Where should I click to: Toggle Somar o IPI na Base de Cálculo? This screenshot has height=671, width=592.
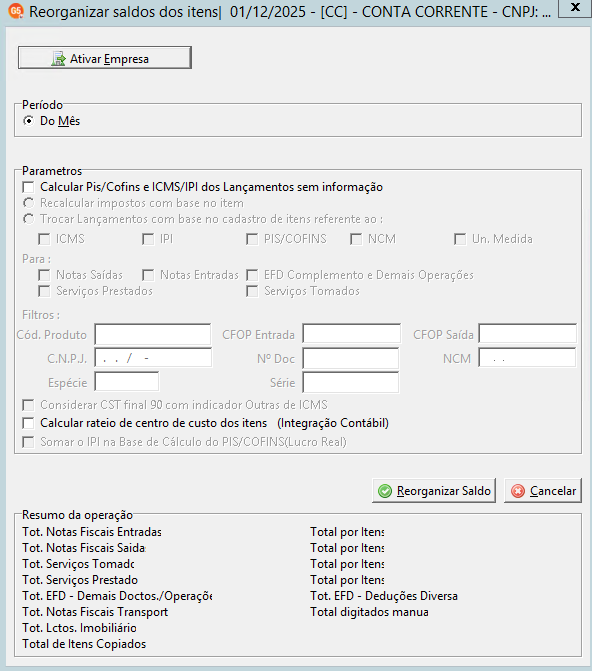(28, 442)
